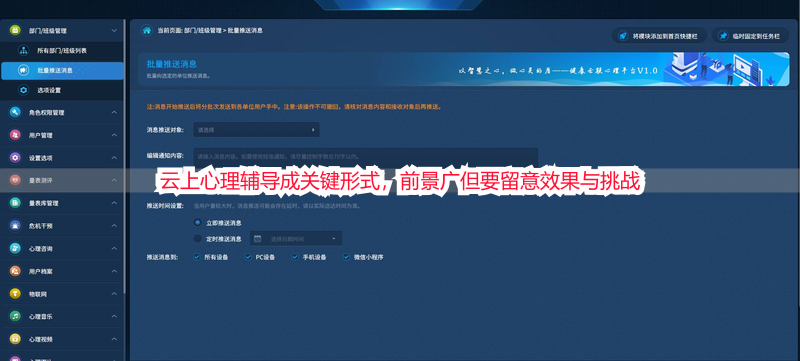Click the rocket icon on 将模块添加到首页快捷栏
This screenshot has height=361, width=800.
[622, 36]
